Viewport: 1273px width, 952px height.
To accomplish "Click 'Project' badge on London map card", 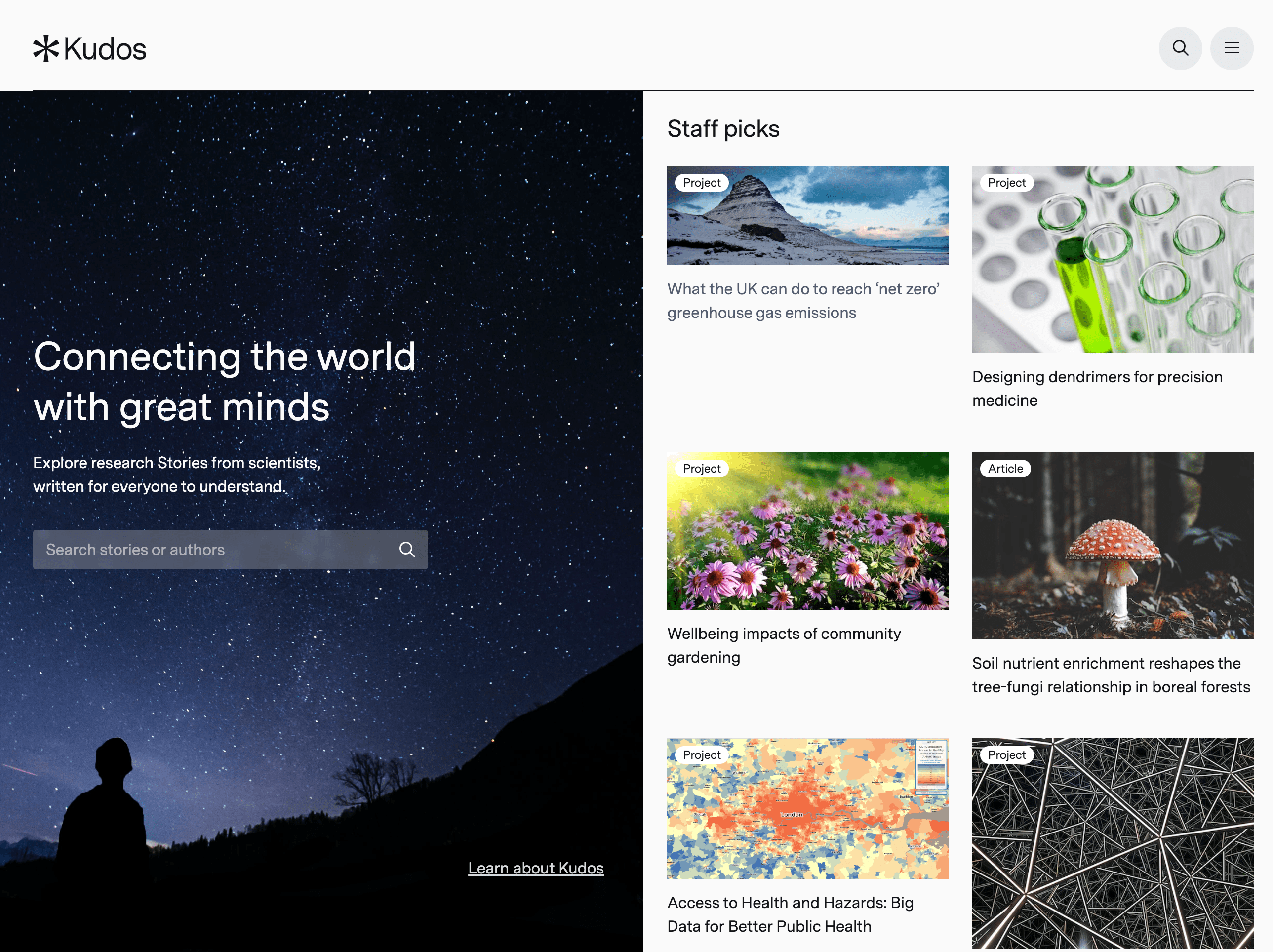I will [x=701, y=754].
